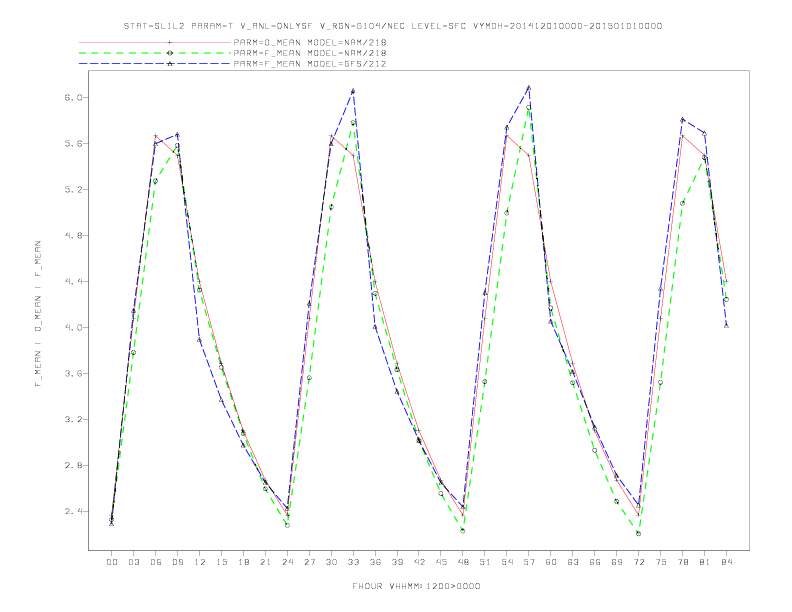Viewport: 792px width, 612px height.
Task: Click blue GFS triangle marker peak at hour 57
Action: tap(529, 88)
